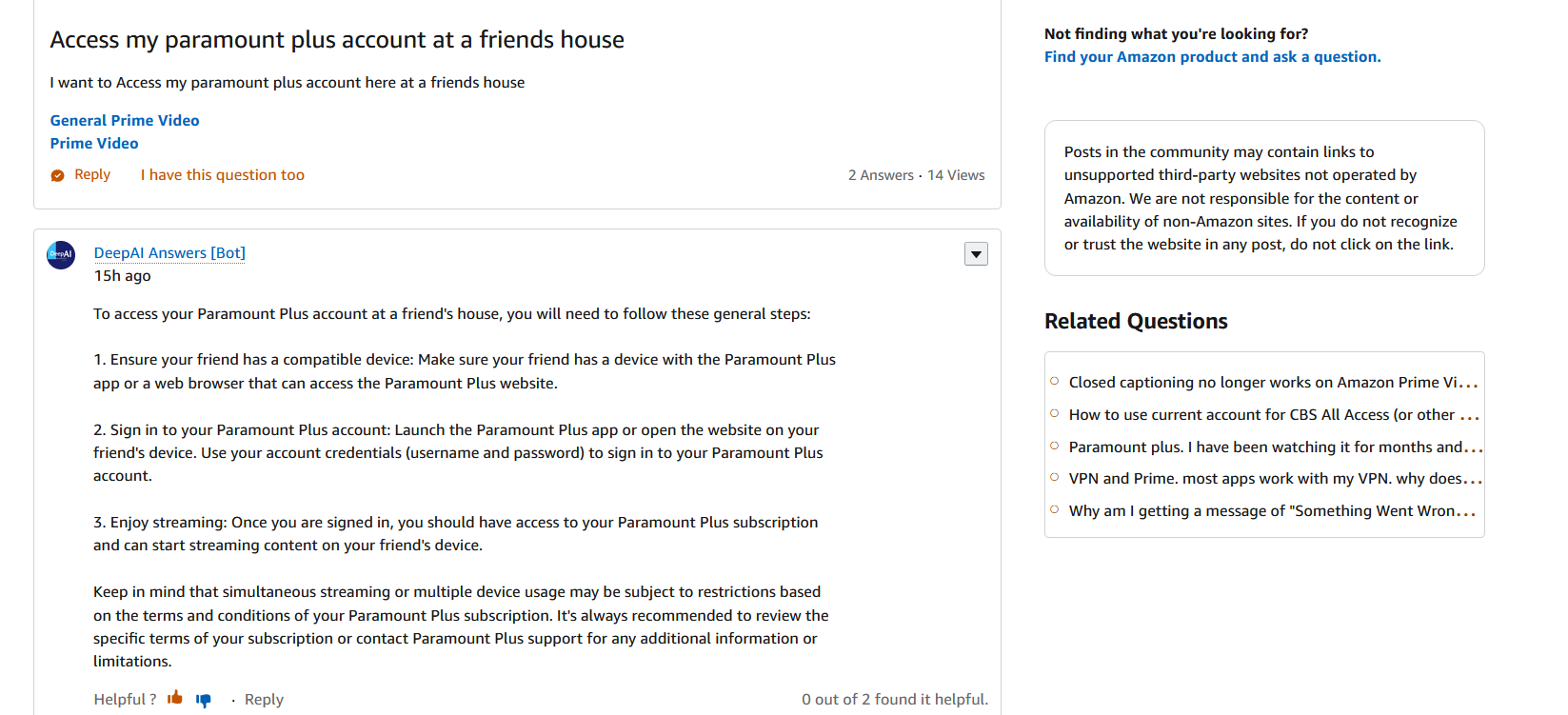The image size is (1568, 715).
Task: Open the General Prime Video category link
Action: point(125,120)
